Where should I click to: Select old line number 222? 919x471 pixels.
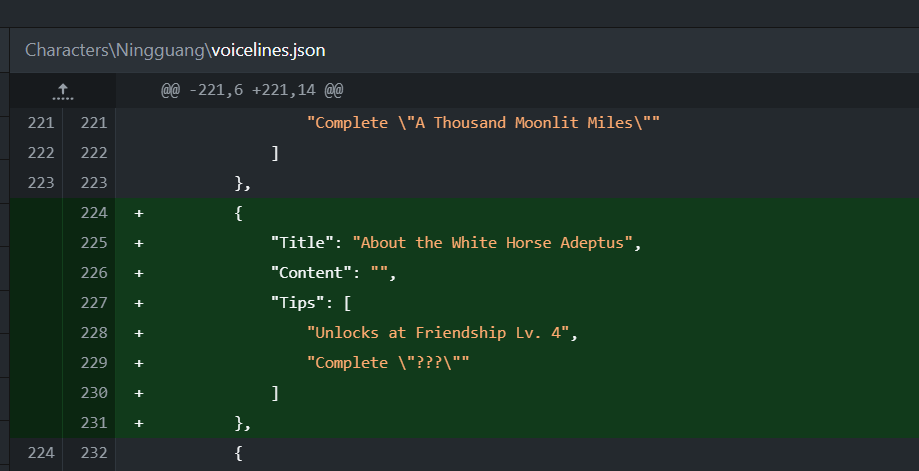coord(40,153)
